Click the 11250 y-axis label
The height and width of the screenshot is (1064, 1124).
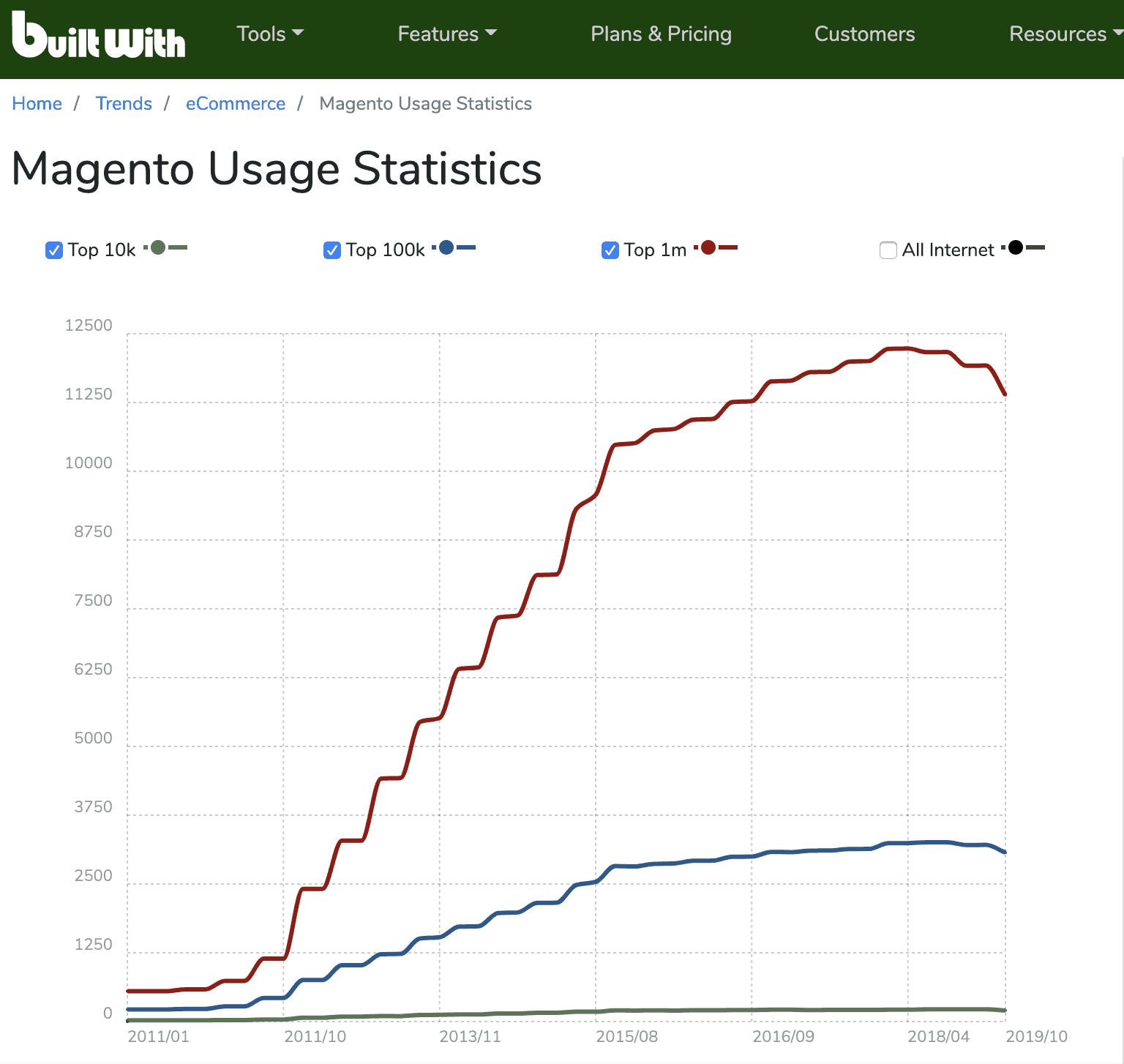tap(89, 394)
